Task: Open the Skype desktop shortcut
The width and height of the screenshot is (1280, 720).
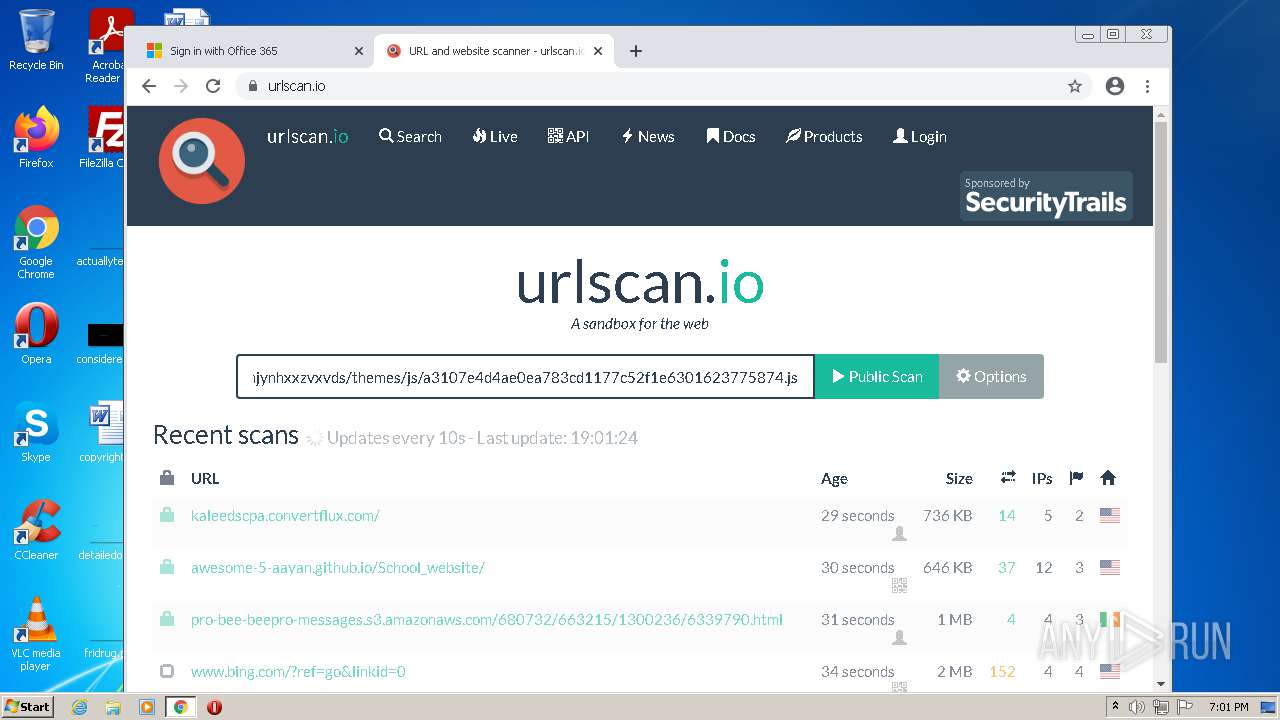Action: point(36,431)
